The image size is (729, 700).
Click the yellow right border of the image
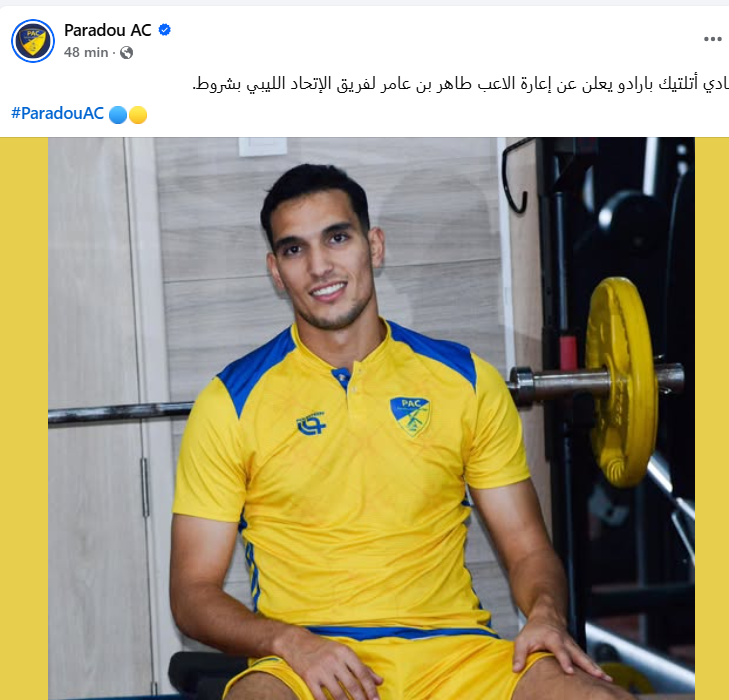pos(712,418)
